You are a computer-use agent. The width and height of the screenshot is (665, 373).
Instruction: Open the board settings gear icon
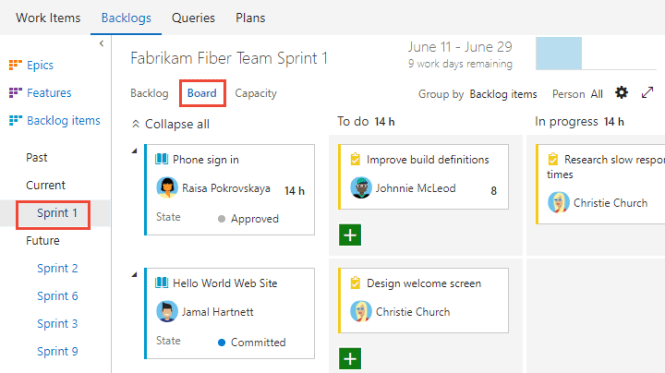[621, 93]
